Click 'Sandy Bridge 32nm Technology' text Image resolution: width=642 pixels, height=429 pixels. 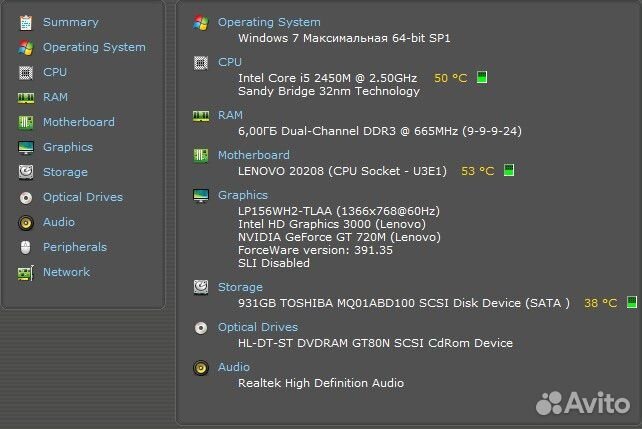click(329, 91)
